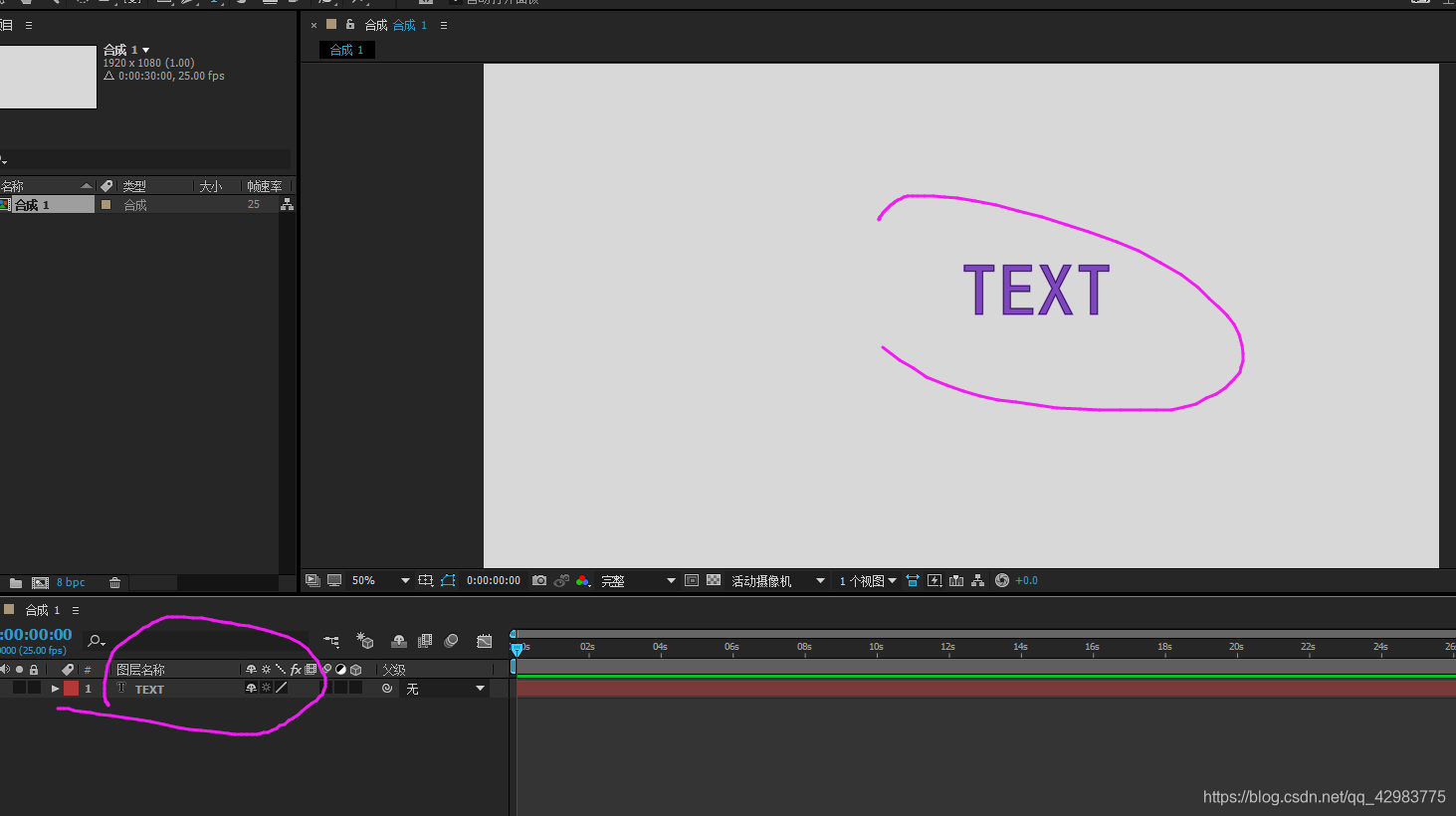Toggle Draft 3D in timeline
Image resolution: width=1456 pixels, height=816 pixels.
point(365,642)
